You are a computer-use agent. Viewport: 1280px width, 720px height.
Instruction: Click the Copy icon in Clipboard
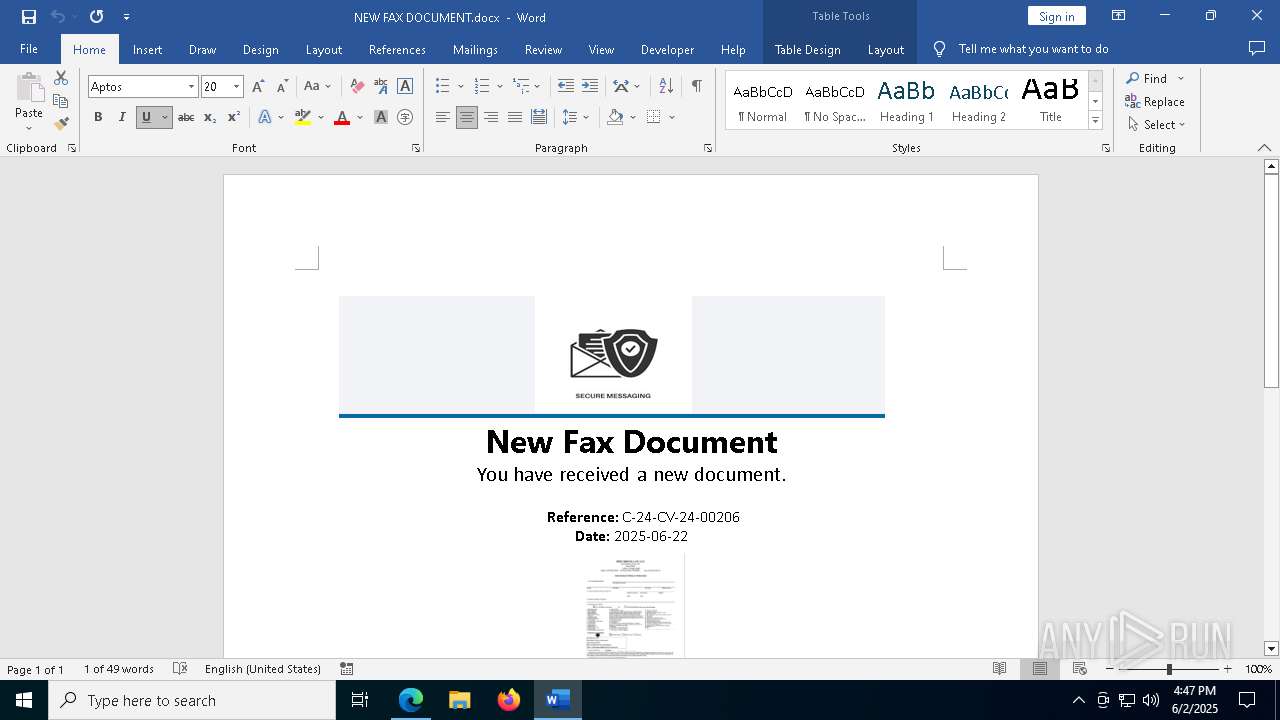pos(61,101)
